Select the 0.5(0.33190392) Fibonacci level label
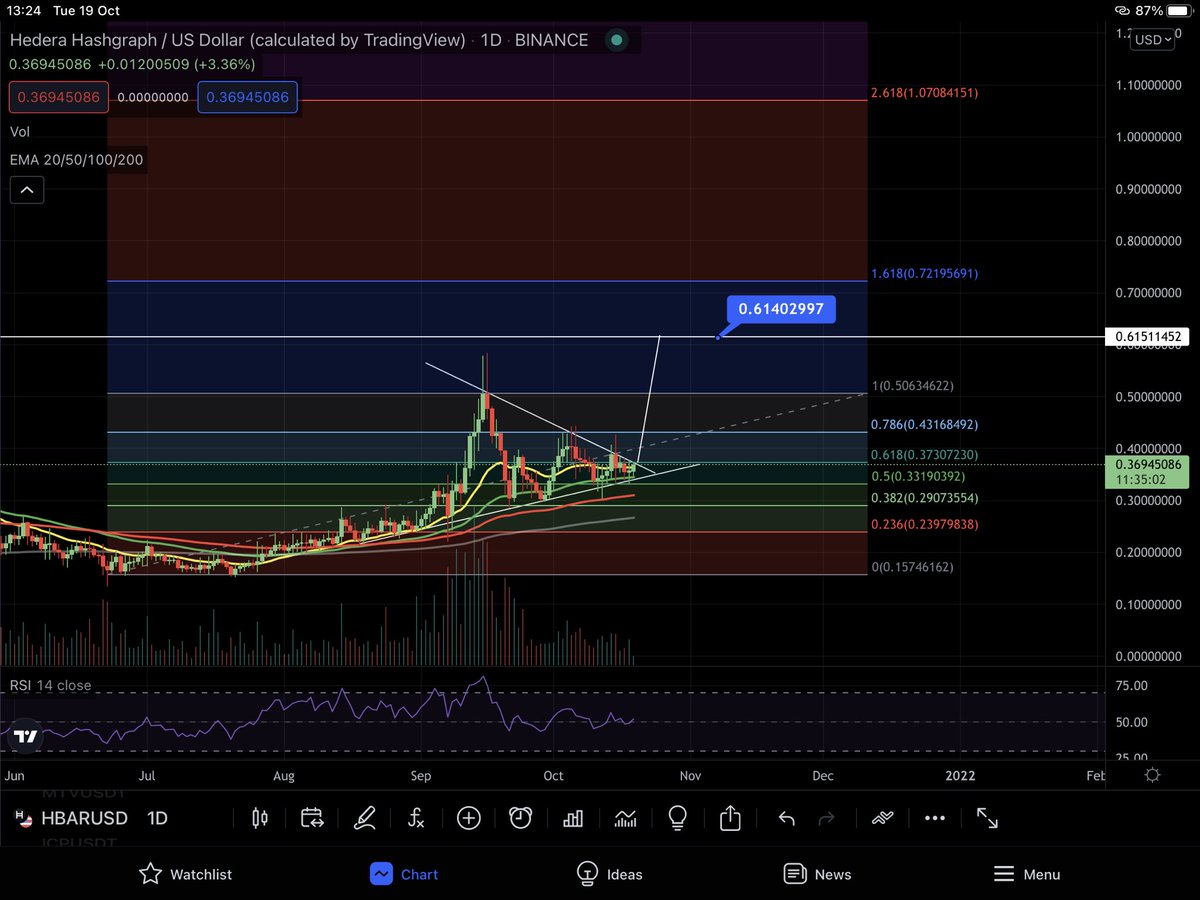1200x900 pixels. (920, 476)
